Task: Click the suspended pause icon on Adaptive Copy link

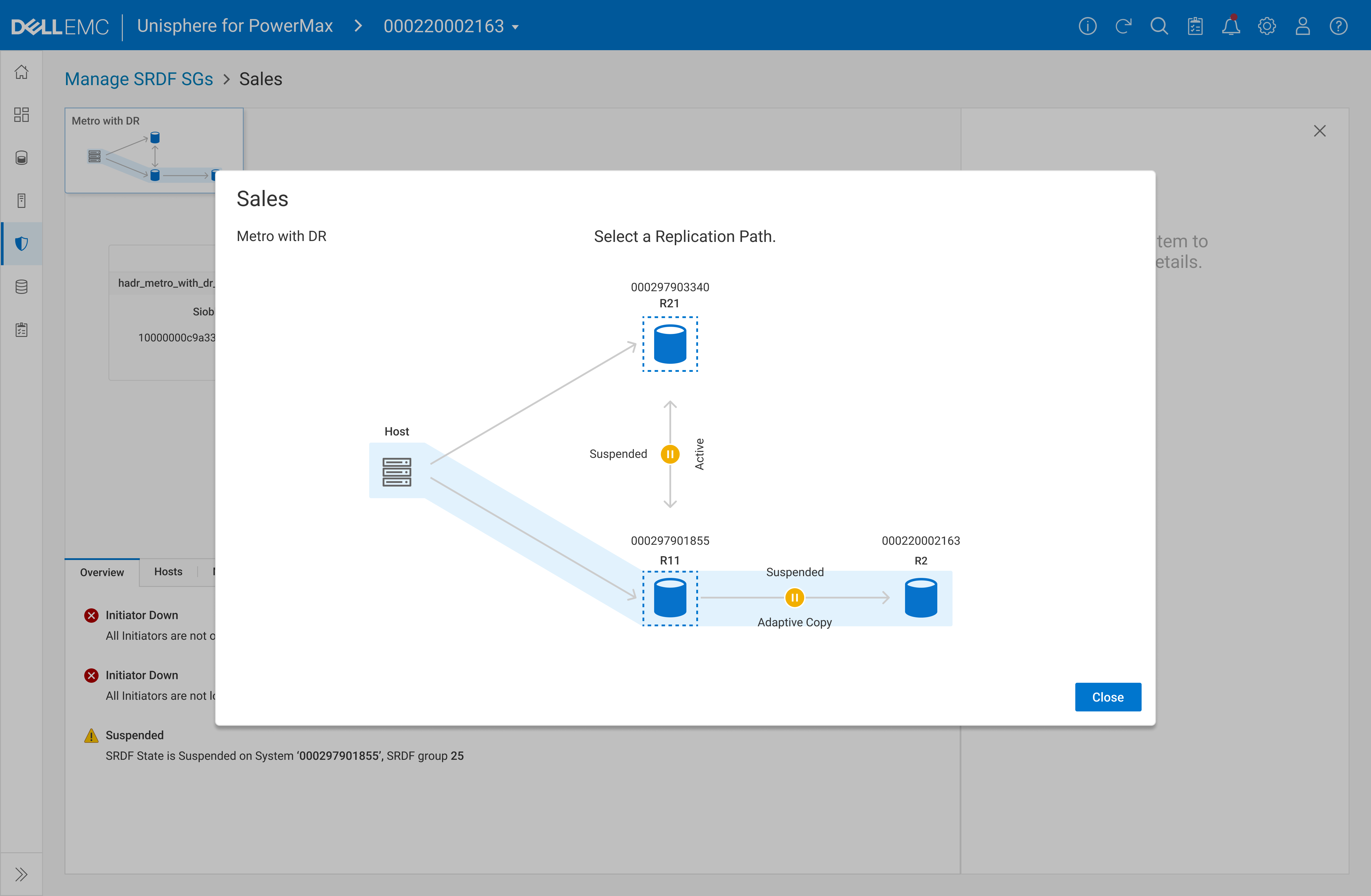Action: (795, 598)
